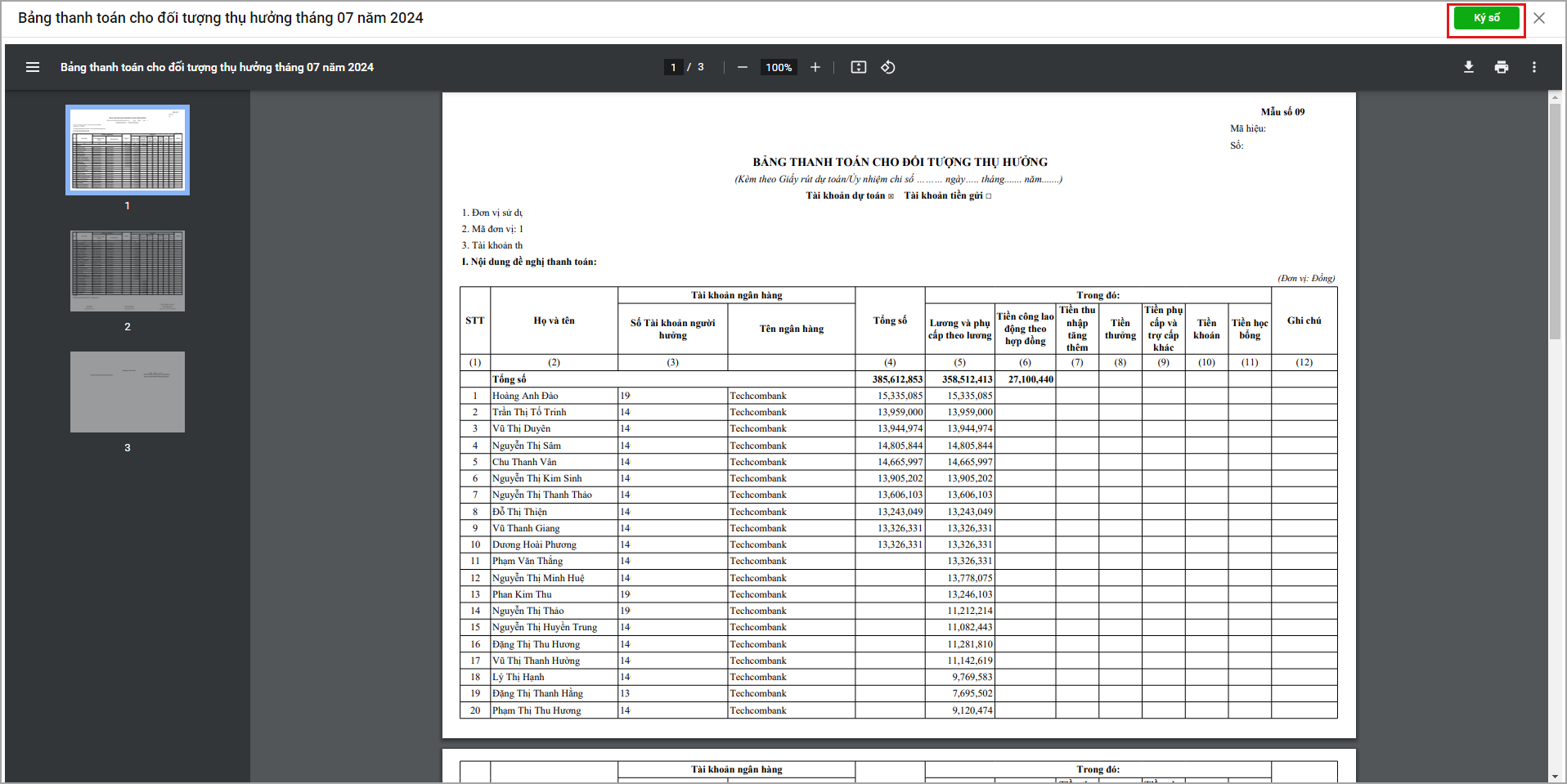1567x784 pixels.
Task: Close the payment table preview dialog
Action: [x=1539, y=18]
